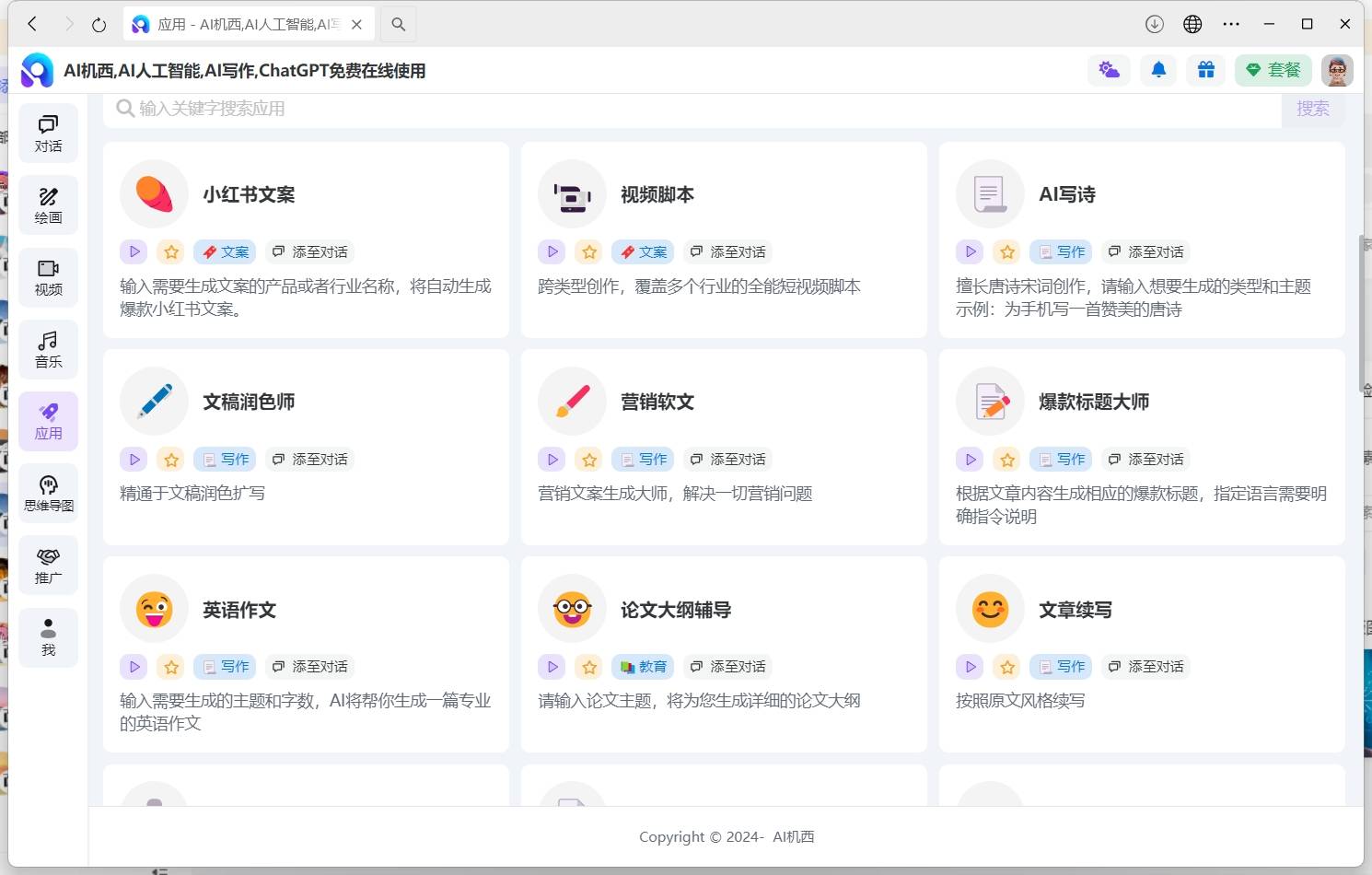Toggle the weather theme icon in header

coord(1109,70)
